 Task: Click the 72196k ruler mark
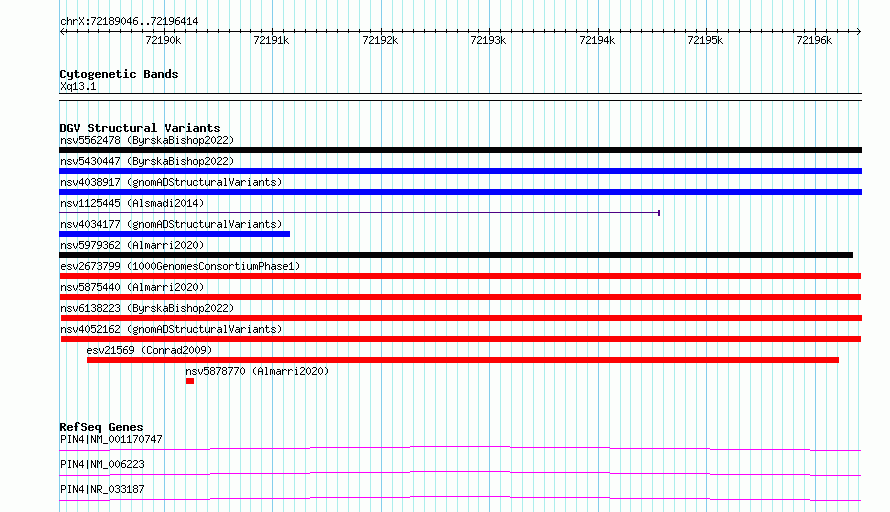(814, 40)
